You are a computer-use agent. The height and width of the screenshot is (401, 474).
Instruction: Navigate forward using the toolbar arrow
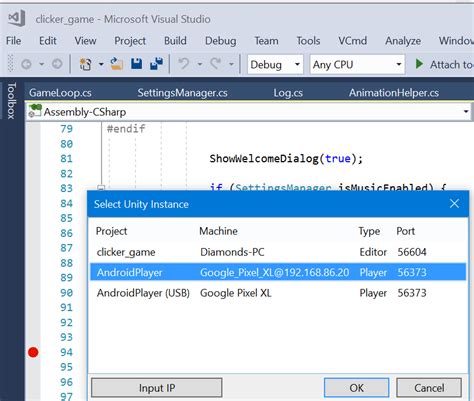pyautogui.click(x=57, y=64)
